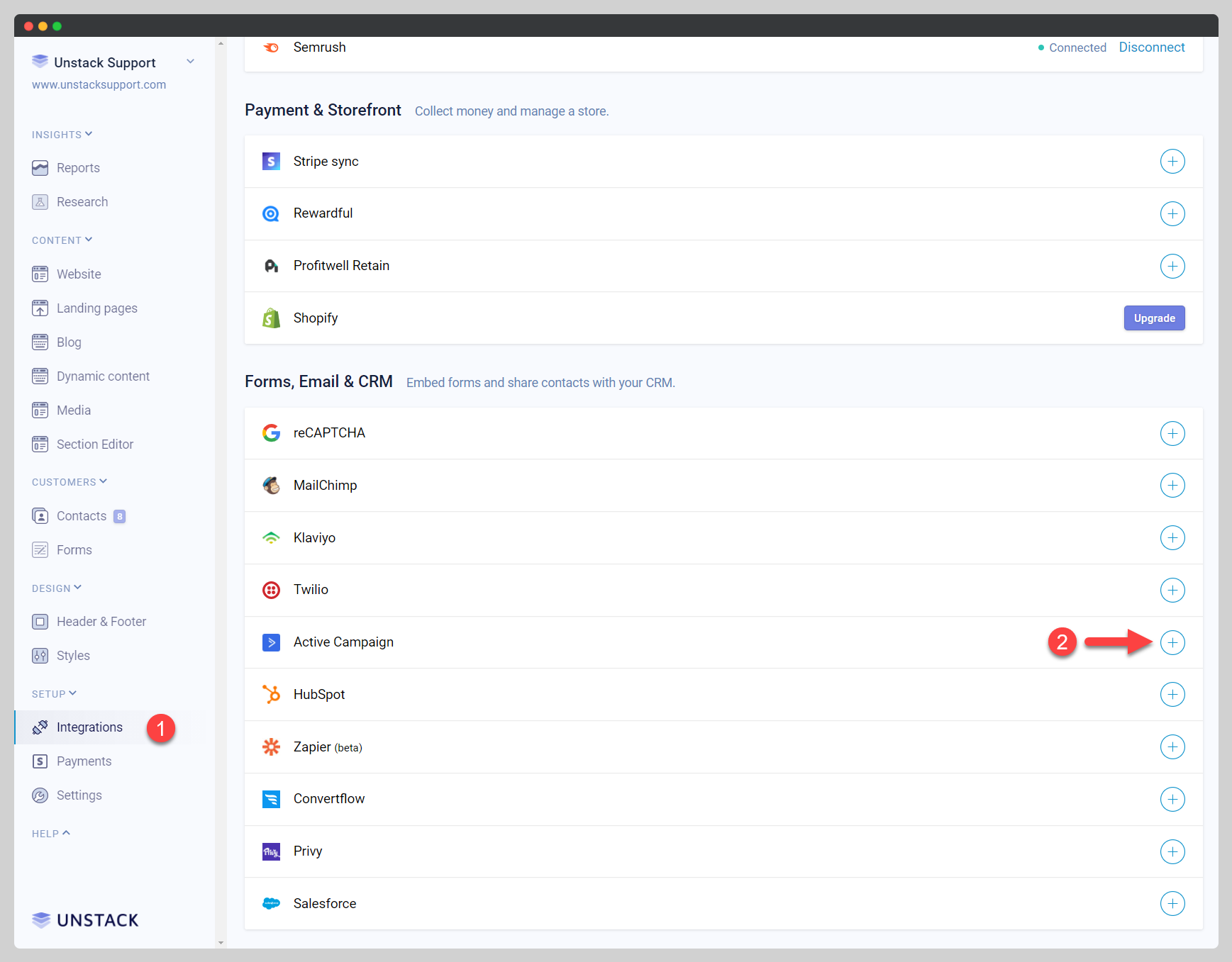This screenshot has width=1232, height=962.
Task: Click the Upgrade button for Shopify
Action: [x=1154, y=318]
